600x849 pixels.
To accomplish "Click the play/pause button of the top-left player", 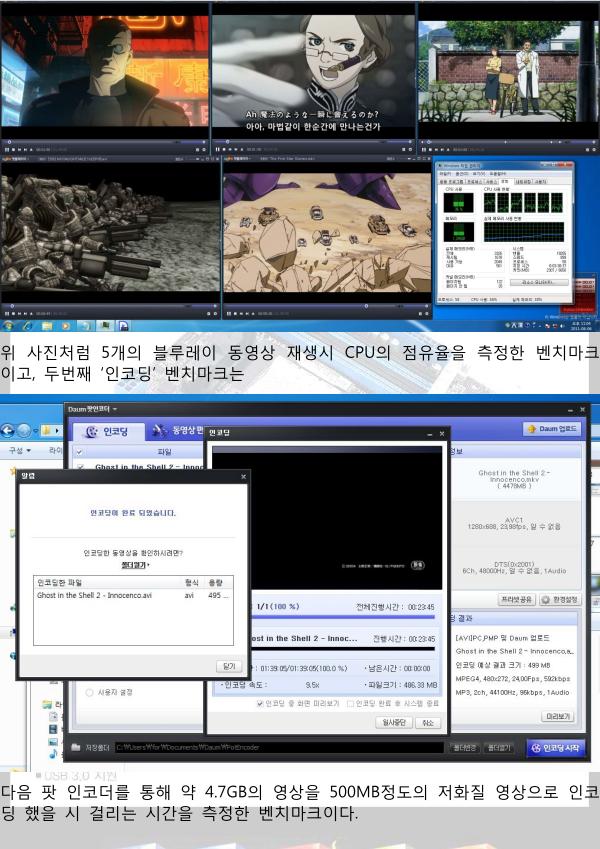I will (x=7, y=149).
